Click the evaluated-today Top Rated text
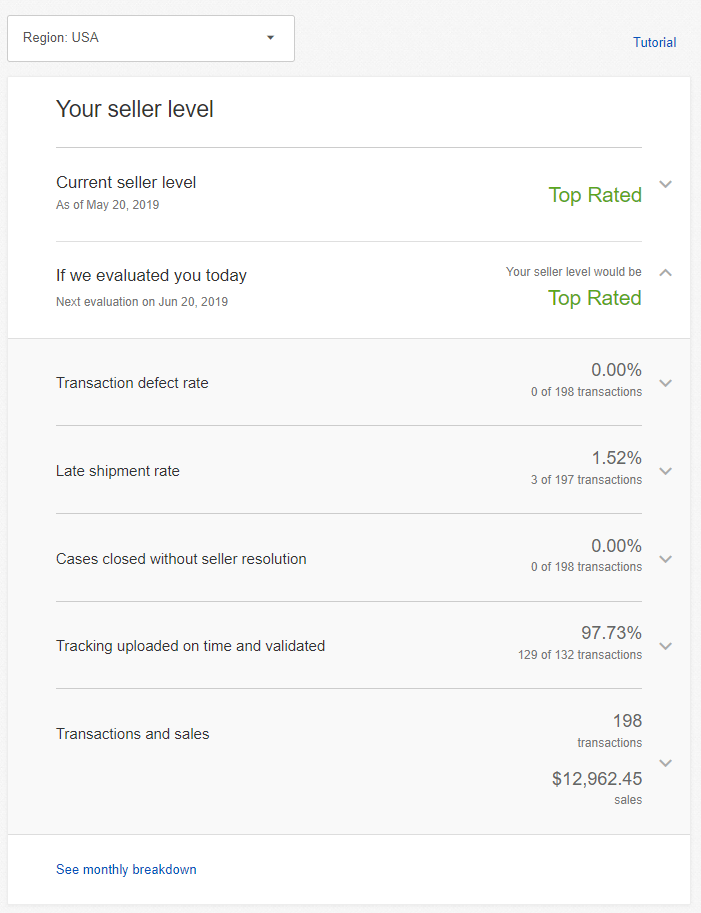Viewport: 701px width, 913px height. pyautogui.click(x=595, y=298)
